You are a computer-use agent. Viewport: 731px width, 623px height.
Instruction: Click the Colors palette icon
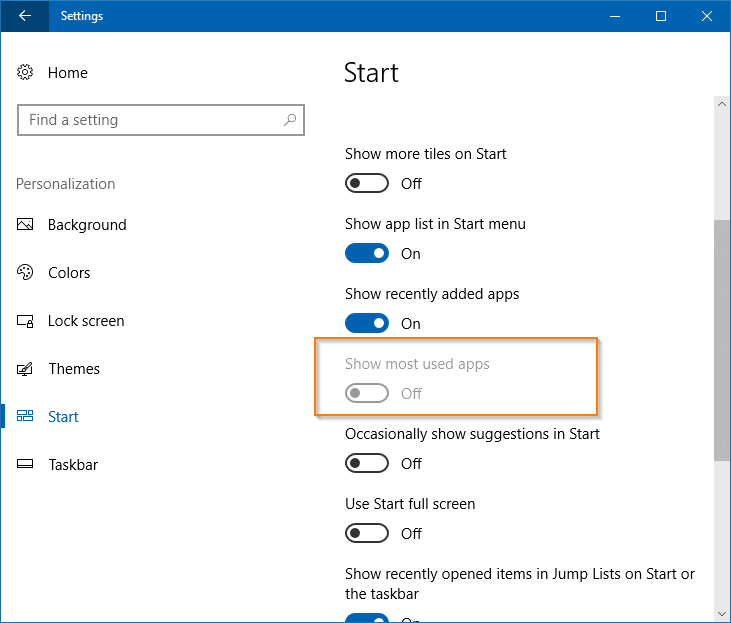tap(25, 272)
